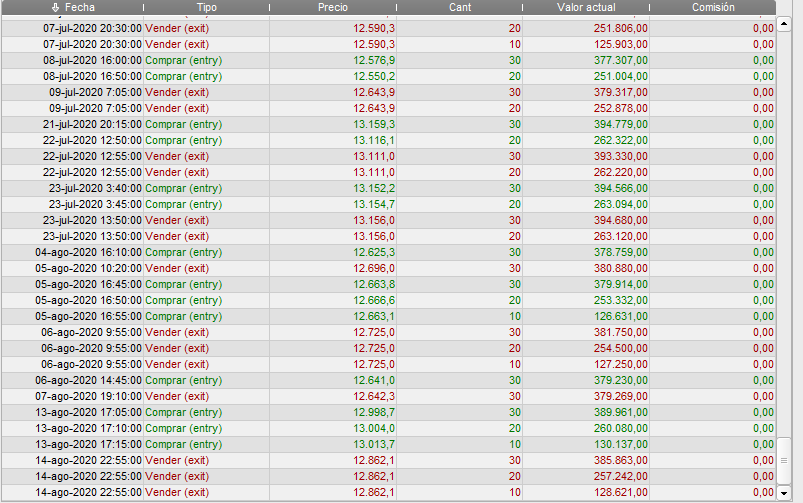Sort by the Precio column header

333,7
